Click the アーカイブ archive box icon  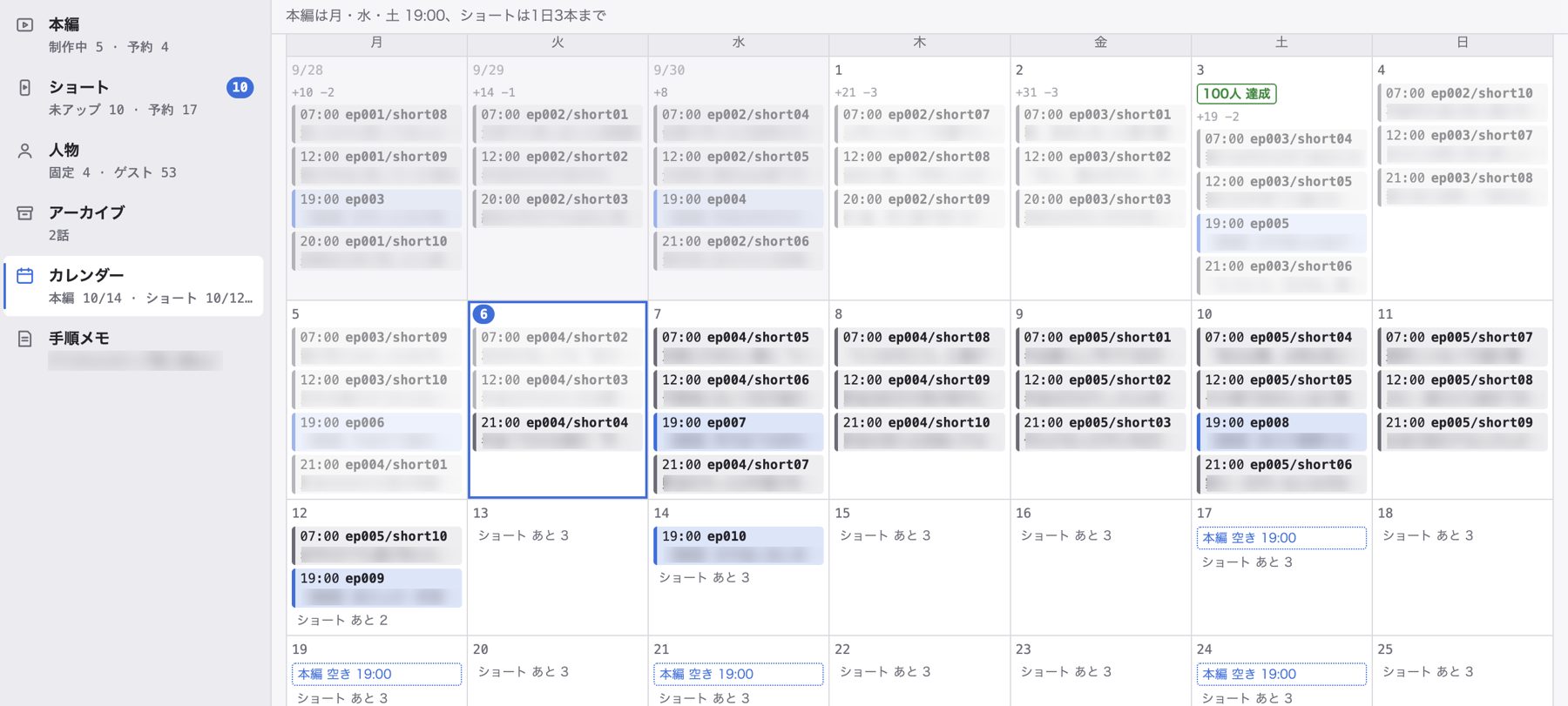[25, 212]
